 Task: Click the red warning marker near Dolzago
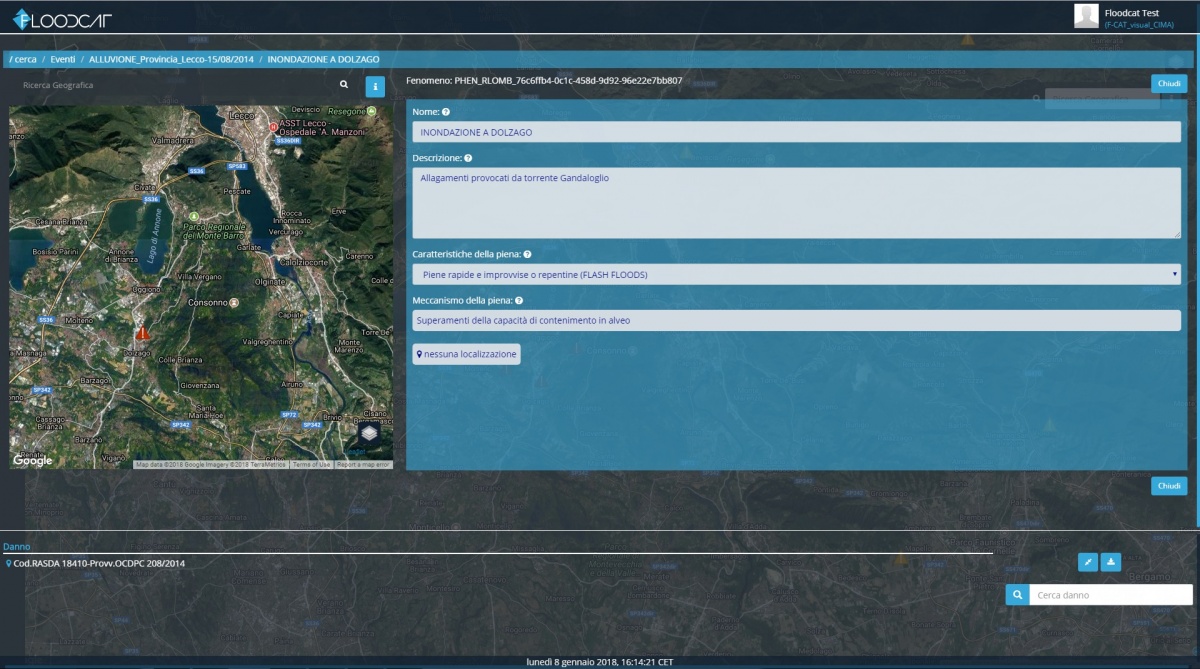pyautogui.click(x=142, y=333)
